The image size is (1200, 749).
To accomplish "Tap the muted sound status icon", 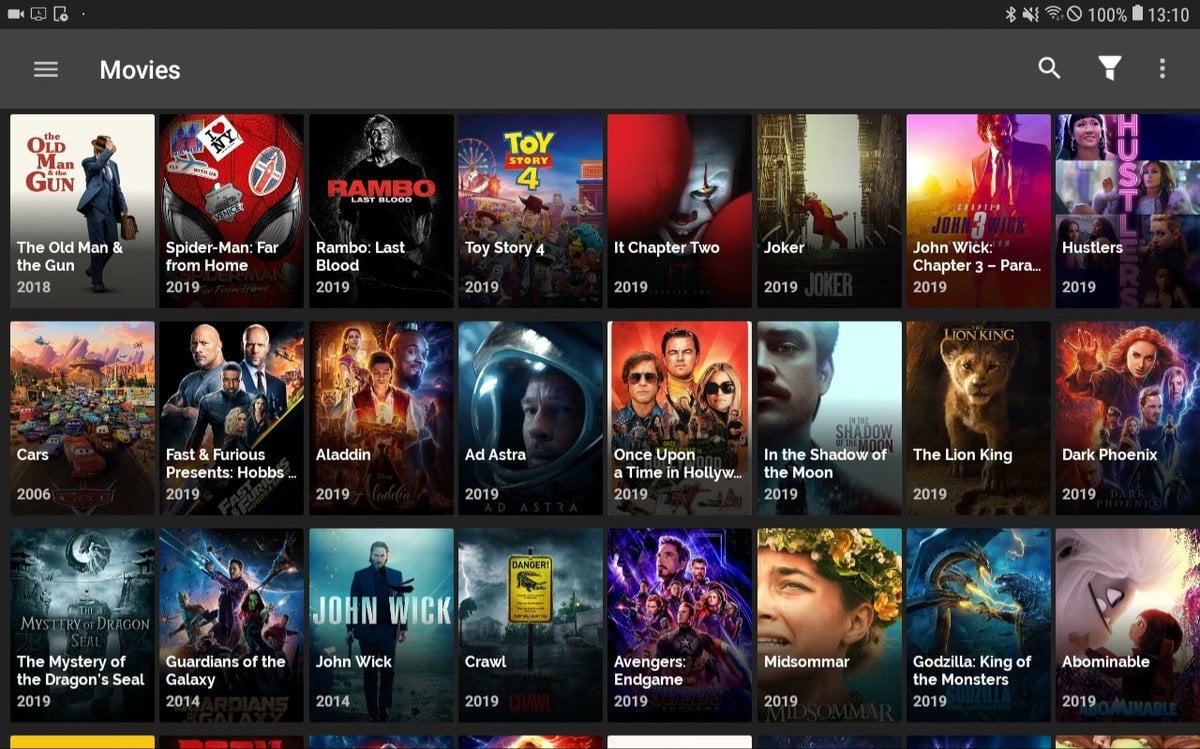I will [1031, 14].
